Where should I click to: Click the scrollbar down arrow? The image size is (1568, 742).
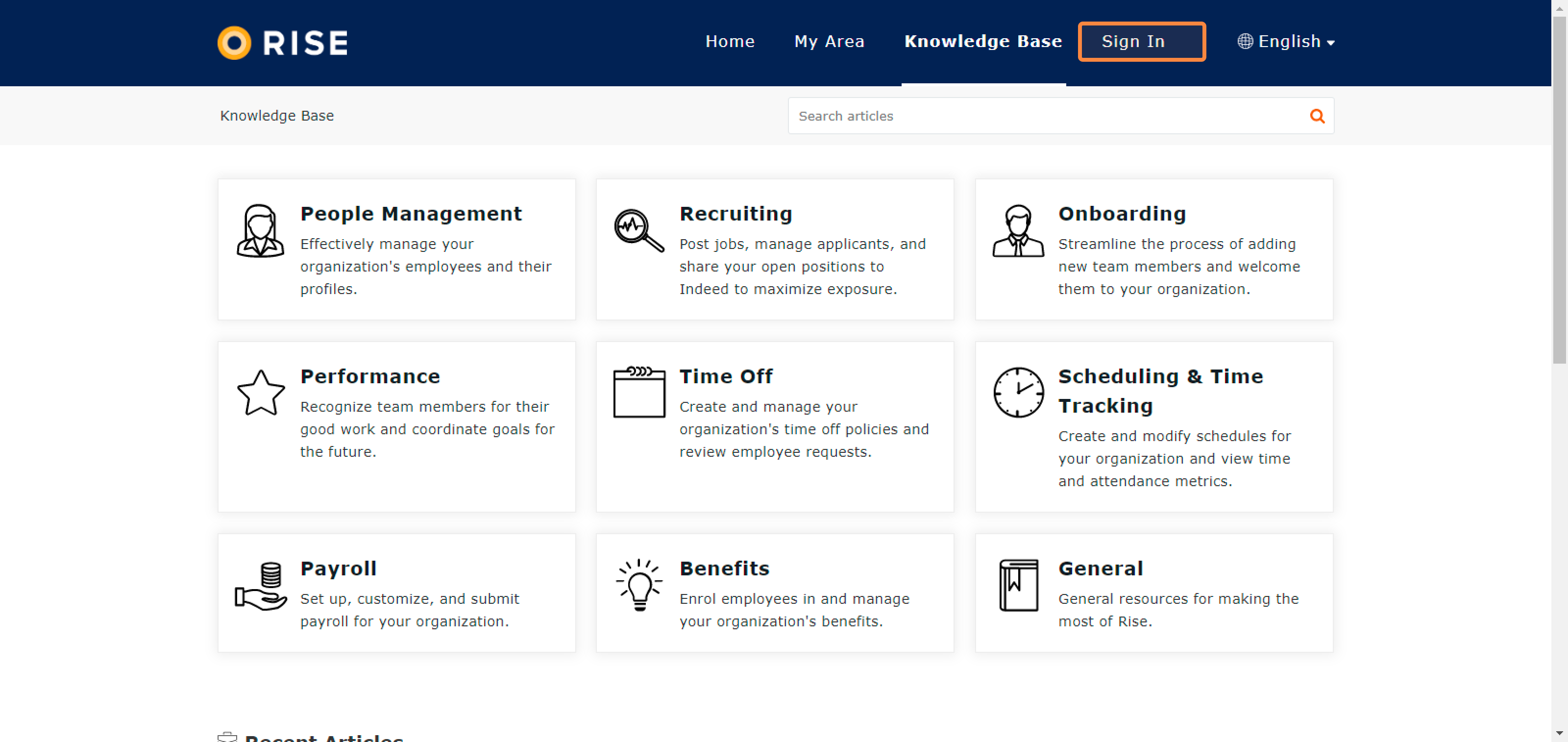click(1559, 734)
